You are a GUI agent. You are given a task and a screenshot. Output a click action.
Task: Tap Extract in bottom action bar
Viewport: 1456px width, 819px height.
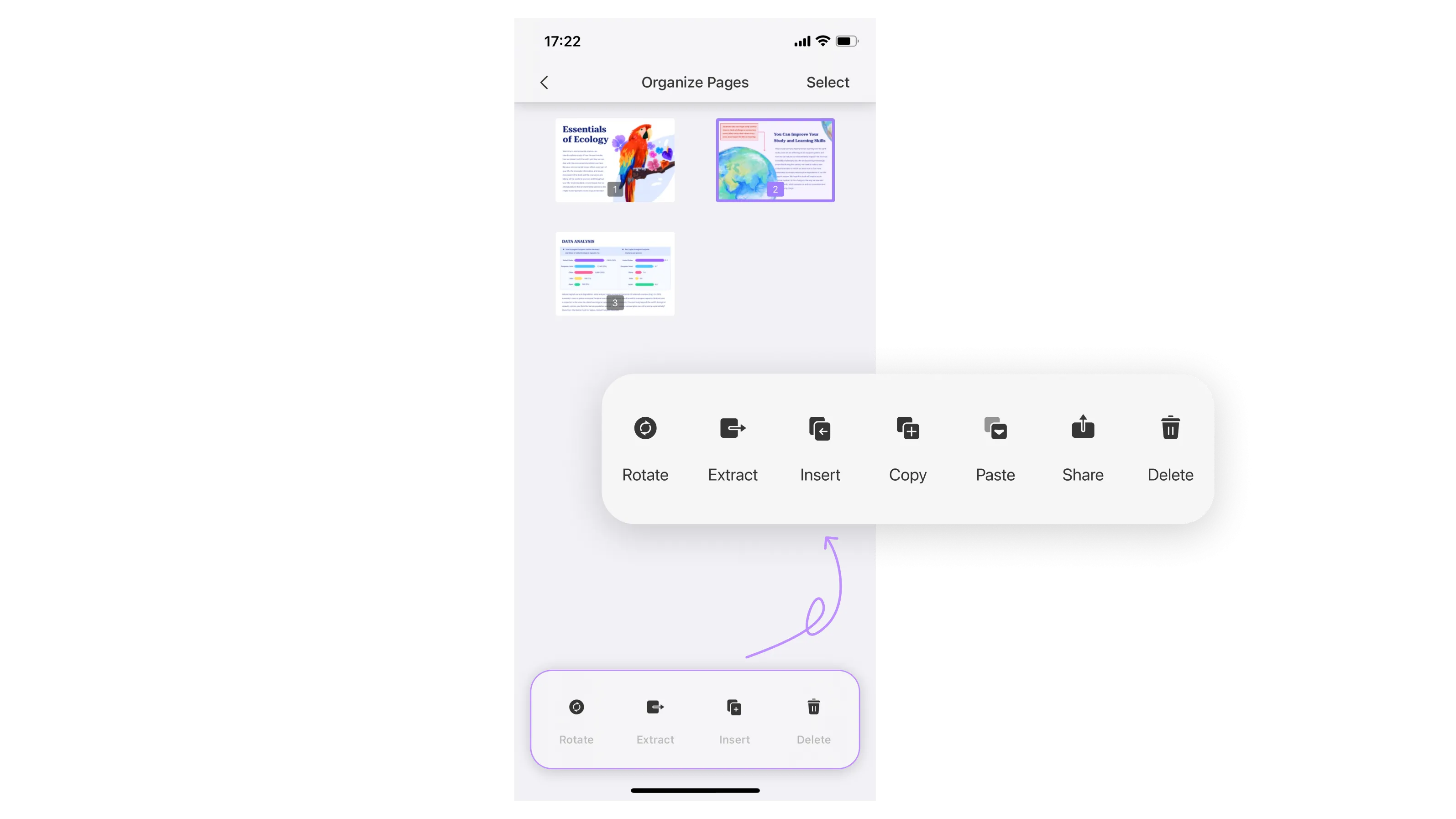click(x=655, y=718)
